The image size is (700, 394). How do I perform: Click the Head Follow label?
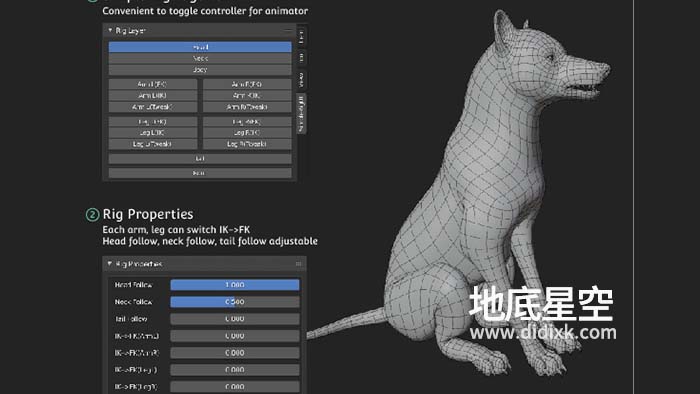[133, 285]
